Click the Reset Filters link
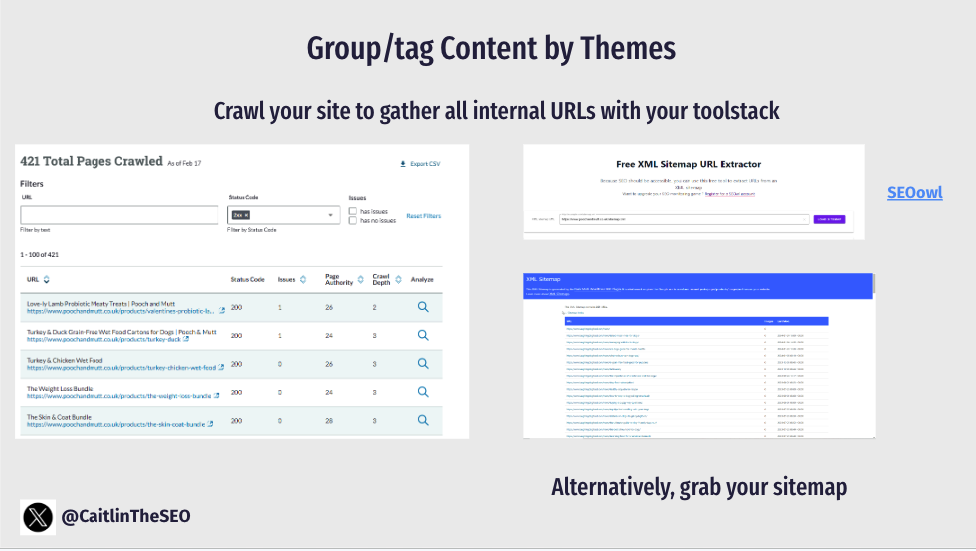976x551 pixels. [x=423, y=216]
